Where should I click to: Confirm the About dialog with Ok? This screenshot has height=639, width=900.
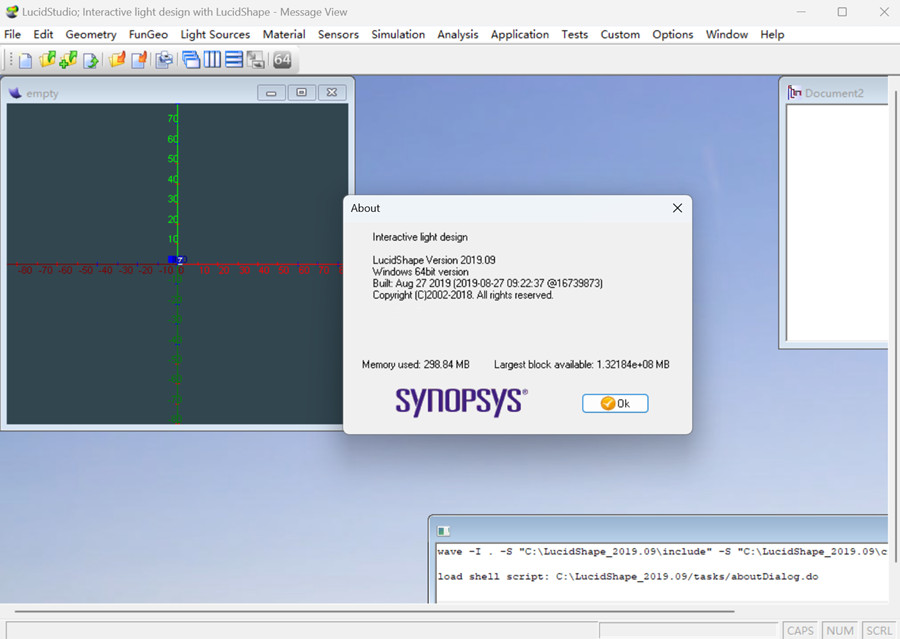point(615,404)
